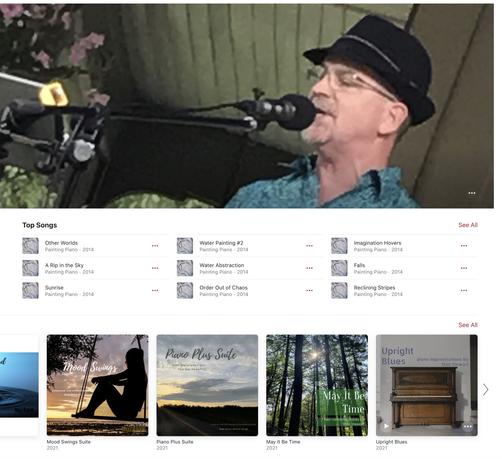Screen dimensions: 502x459
Task: Play the Upright Blues album
Action: 386,426
